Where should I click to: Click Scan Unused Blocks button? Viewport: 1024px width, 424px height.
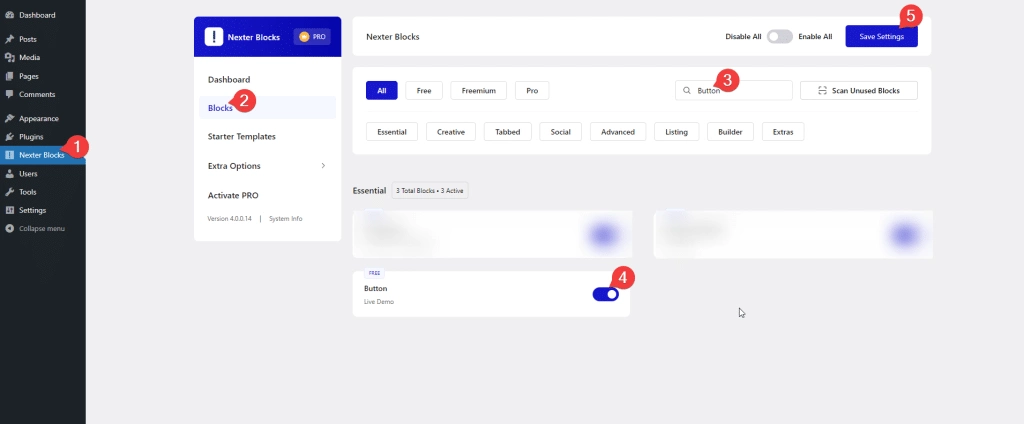coord(859,91)
